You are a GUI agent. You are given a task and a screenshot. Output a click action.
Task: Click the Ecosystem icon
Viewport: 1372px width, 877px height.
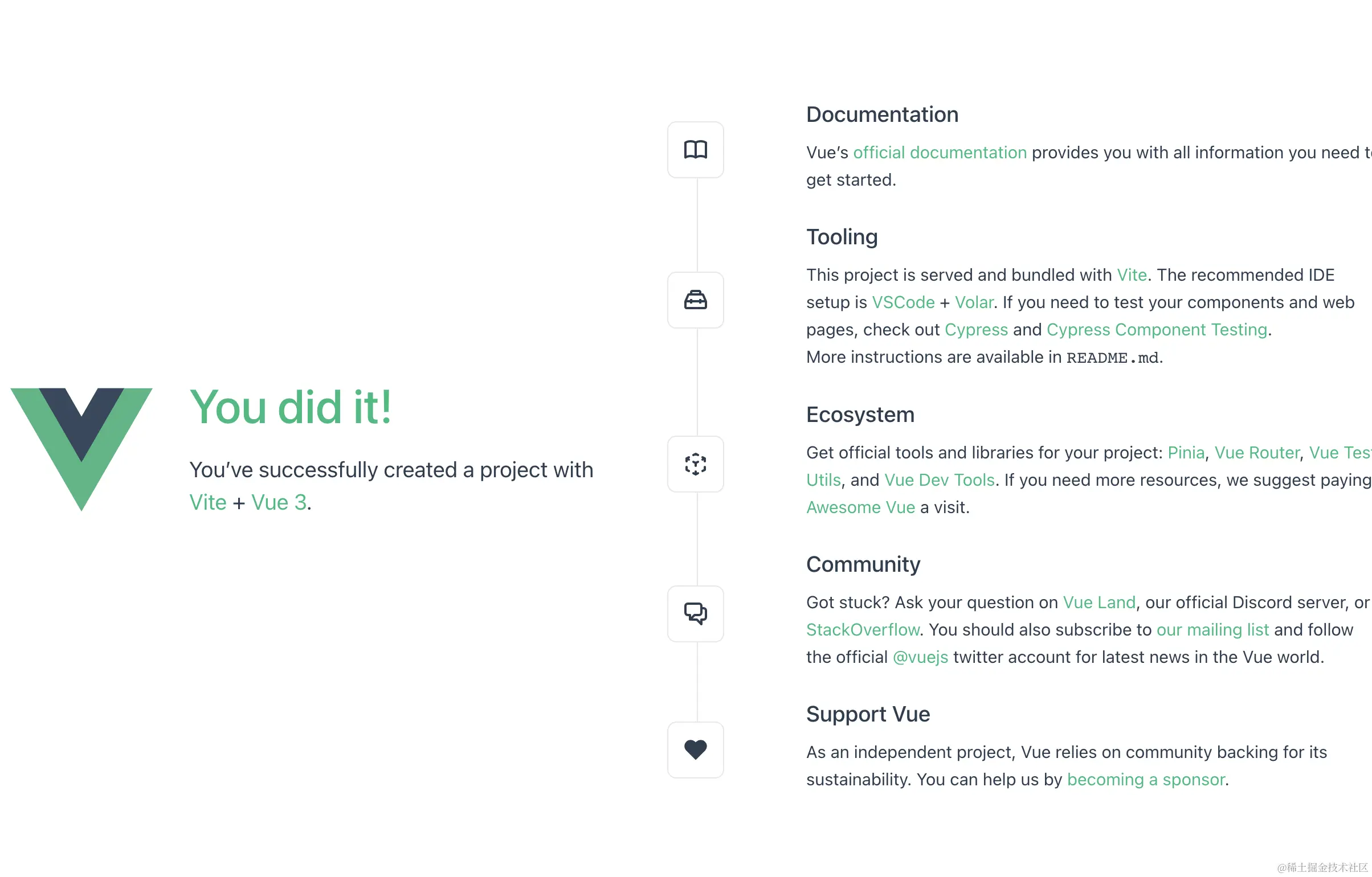coord(695,464)
